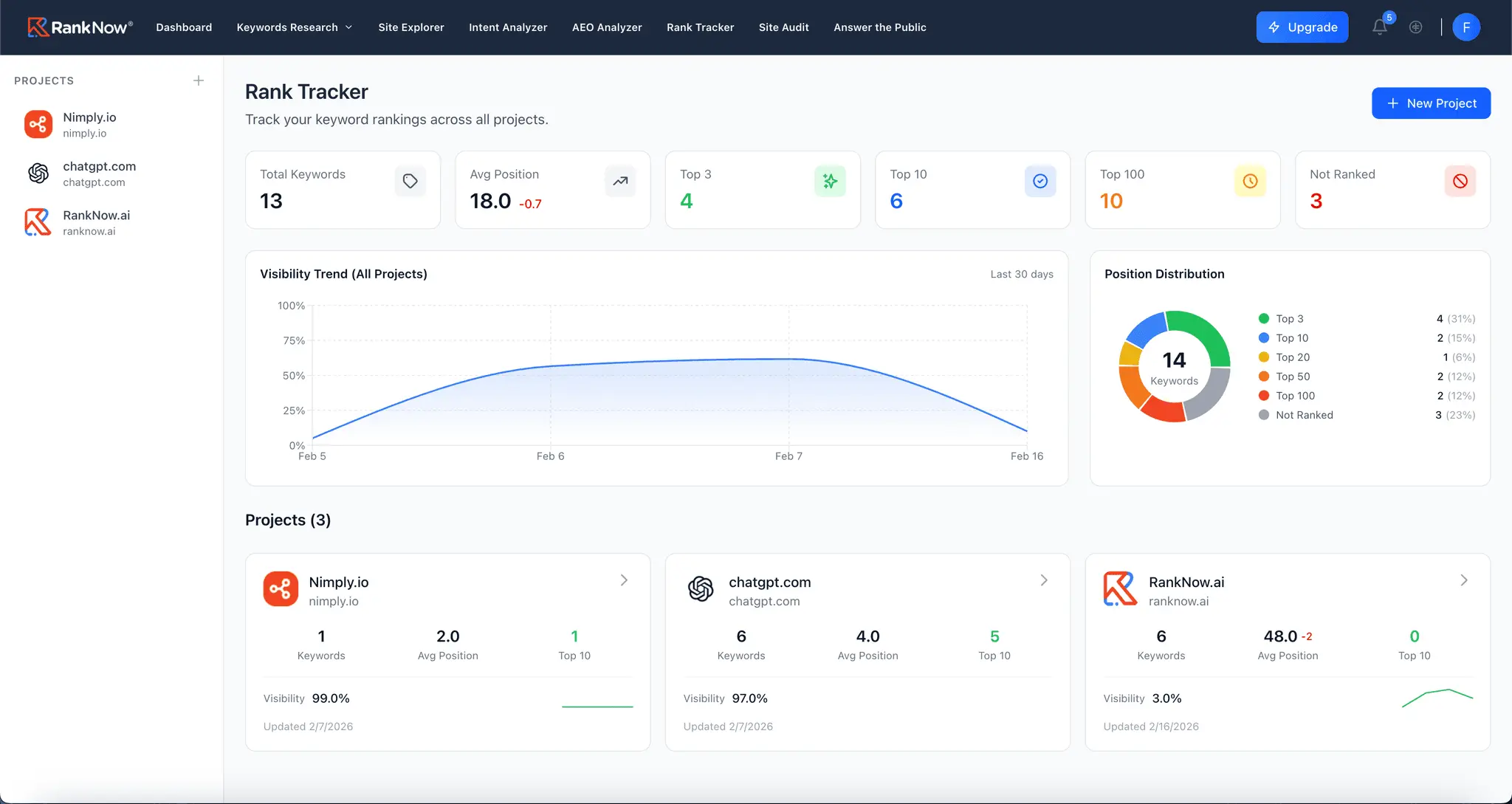Click Total Keywords value 13
This screenshot has width=1512, height=804.
[271, 201]
